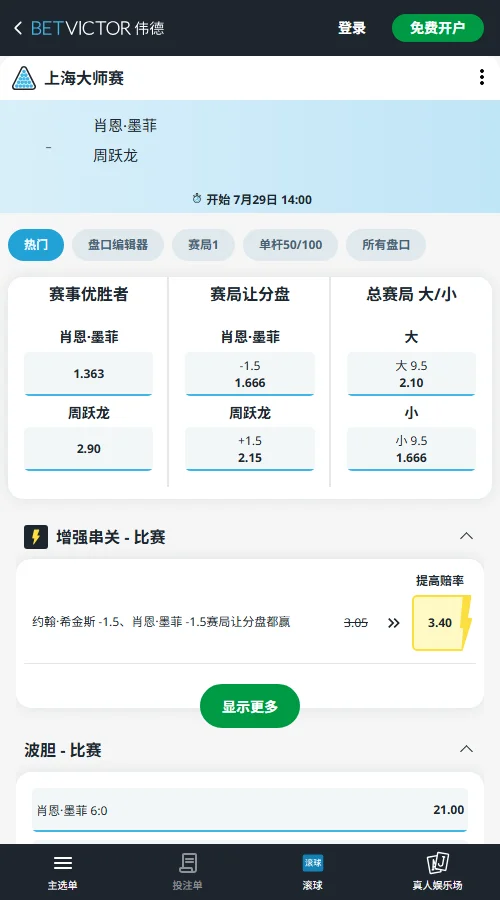Image resolution: width=500 pixels, height=900 pixels.
Task: Open the live casino cards icon
Action: (x=437, y=863)
